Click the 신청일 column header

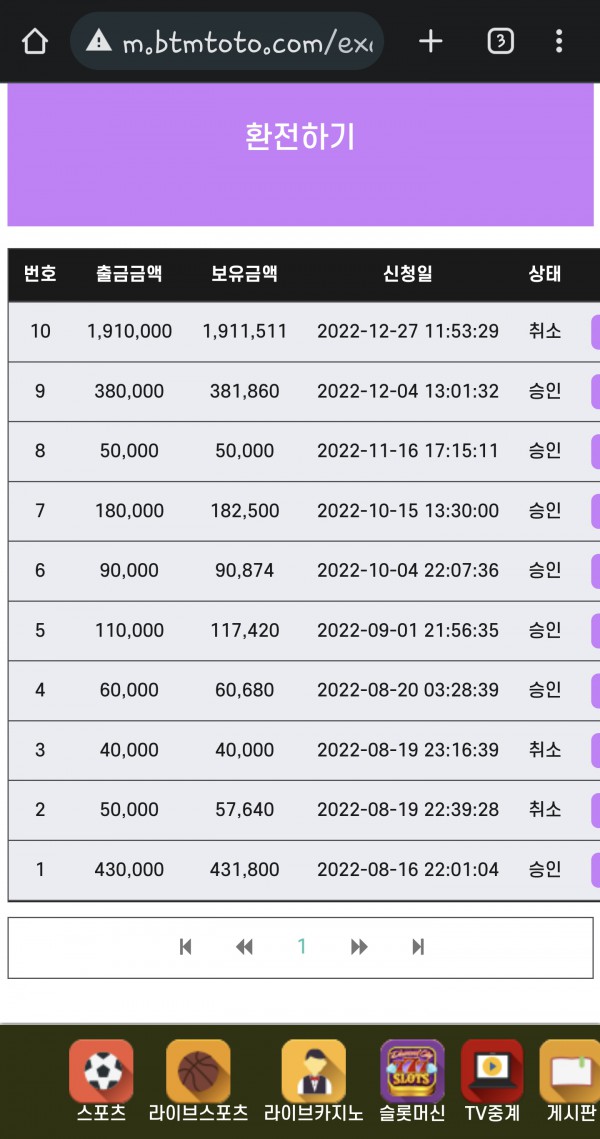tap(408, 274)
